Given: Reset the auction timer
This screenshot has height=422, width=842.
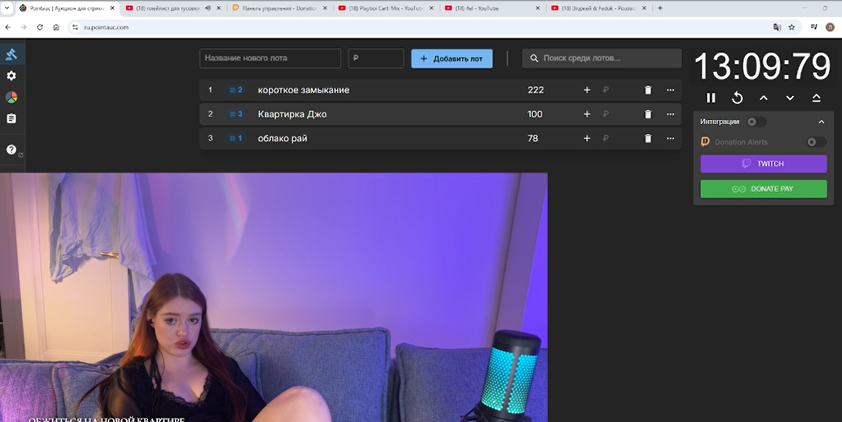Looking at the screenshot, I should (737, 98).
